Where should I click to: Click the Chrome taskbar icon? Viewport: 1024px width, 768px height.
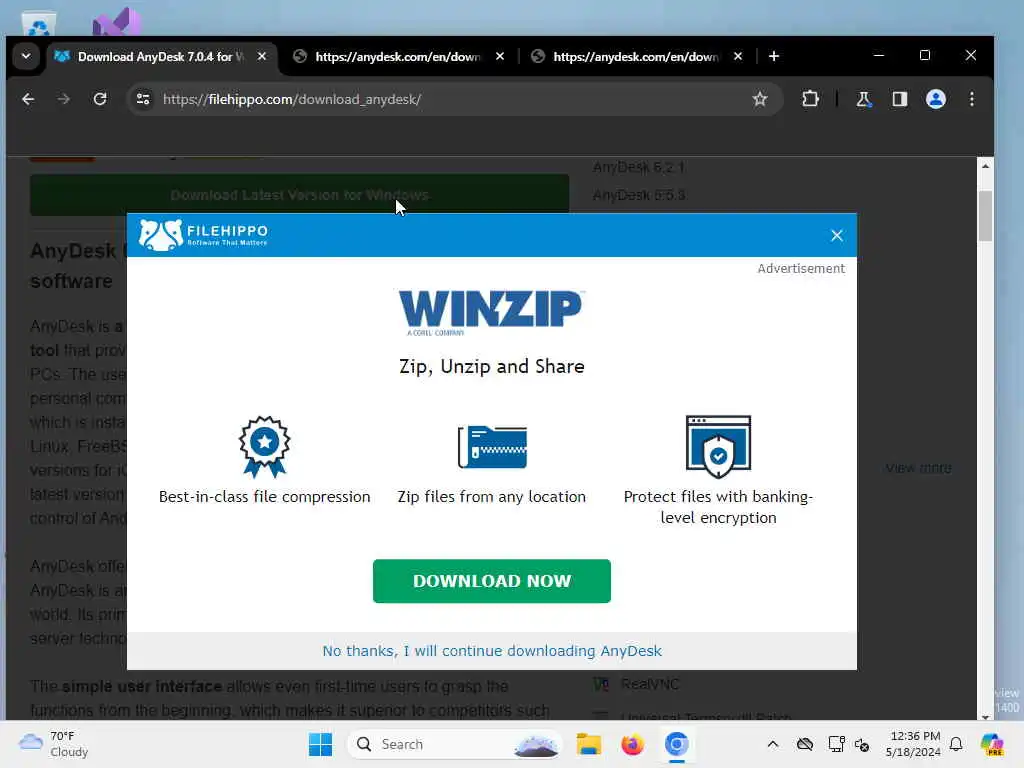coord(677,744)
